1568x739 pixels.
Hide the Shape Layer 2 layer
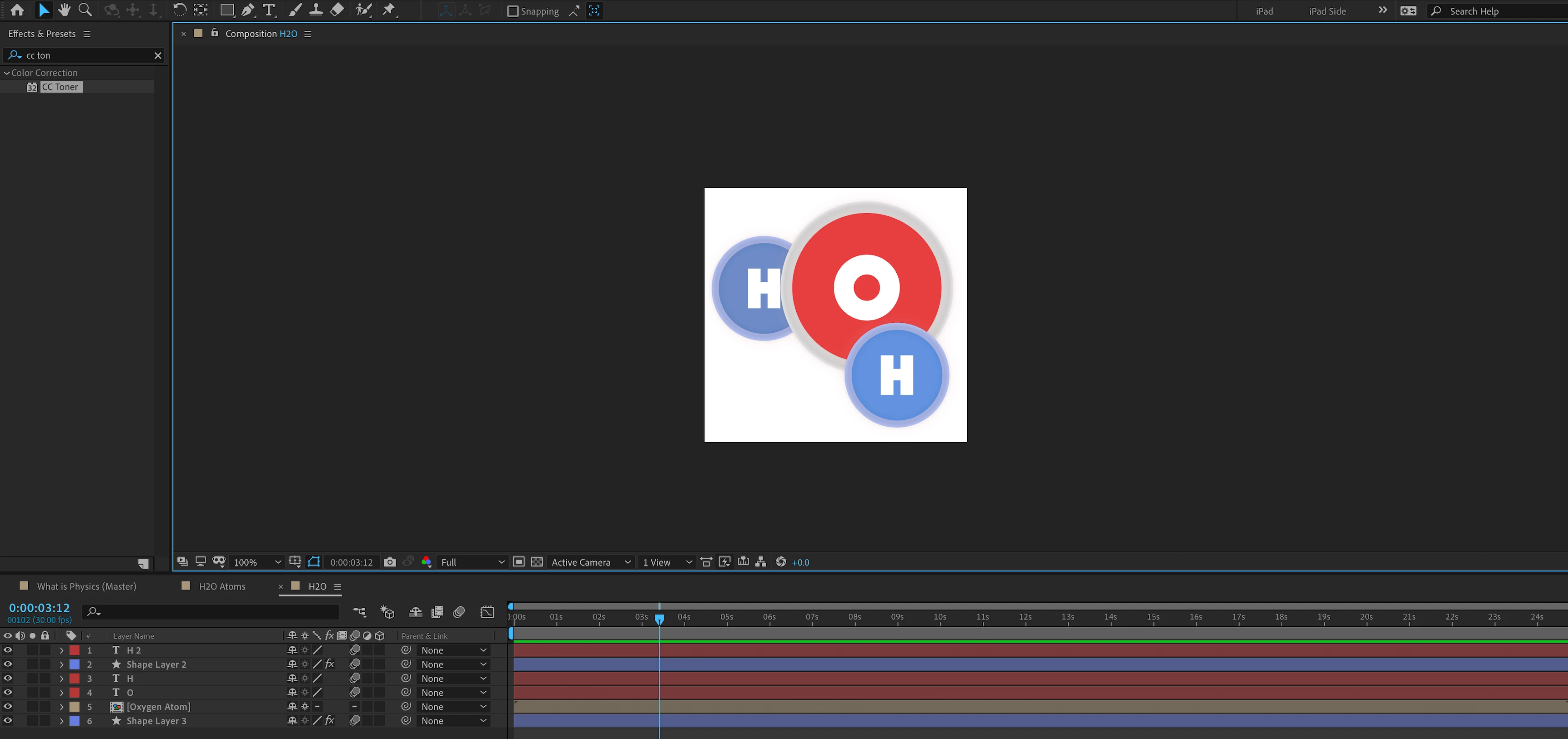(8, 664)
